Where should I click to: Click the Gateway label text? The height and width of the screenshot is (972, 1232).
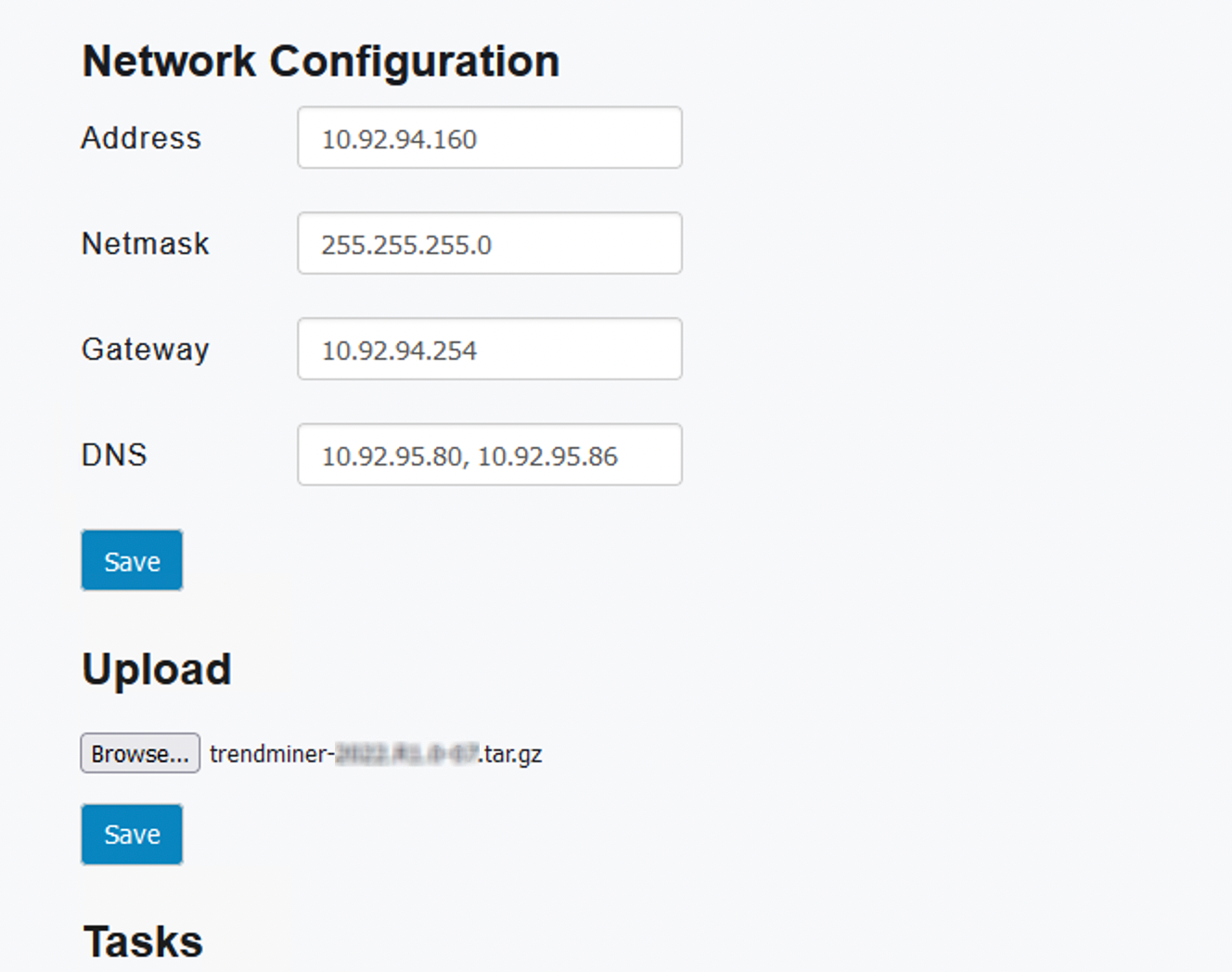[146, 350]
